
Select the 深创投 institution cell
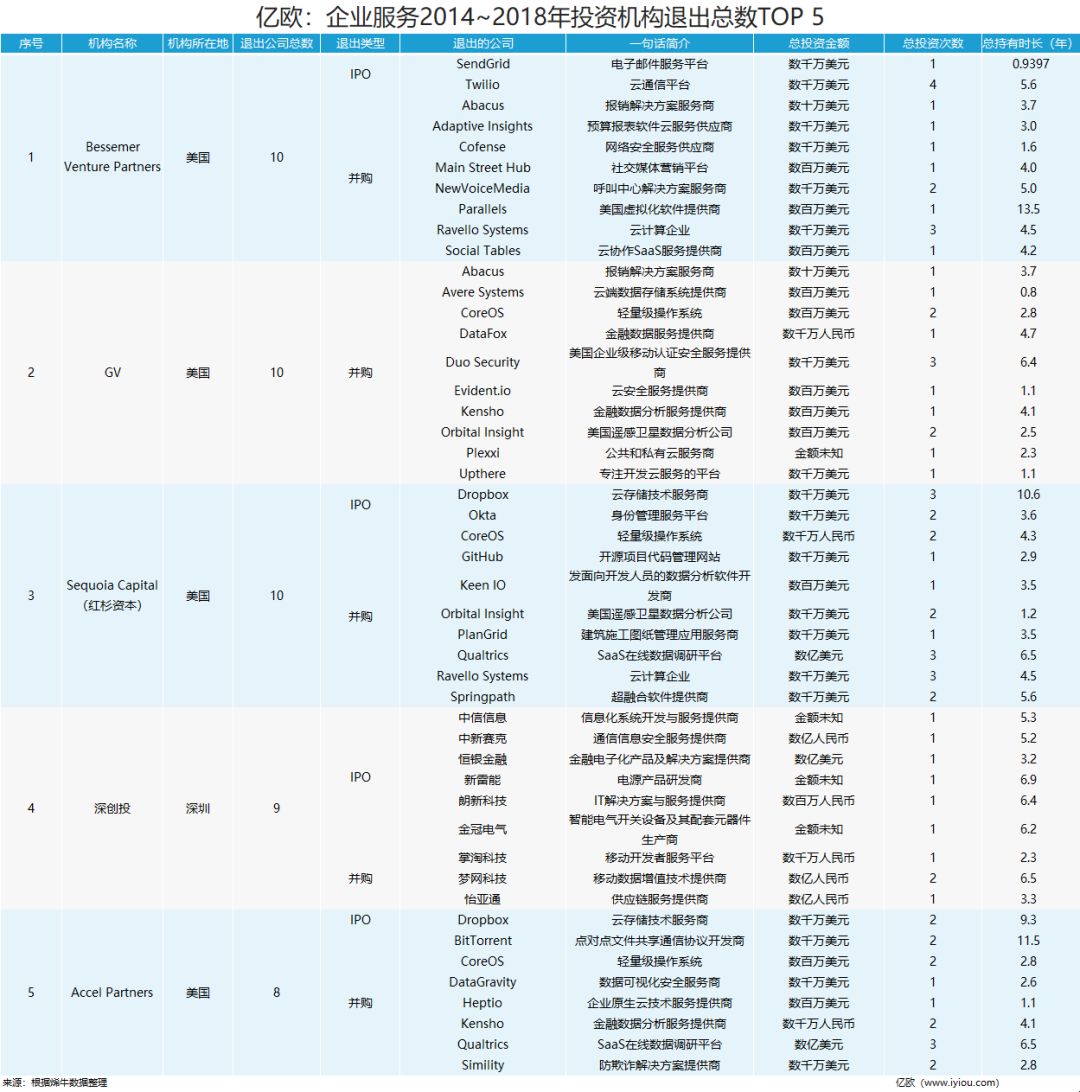point(112,808)
